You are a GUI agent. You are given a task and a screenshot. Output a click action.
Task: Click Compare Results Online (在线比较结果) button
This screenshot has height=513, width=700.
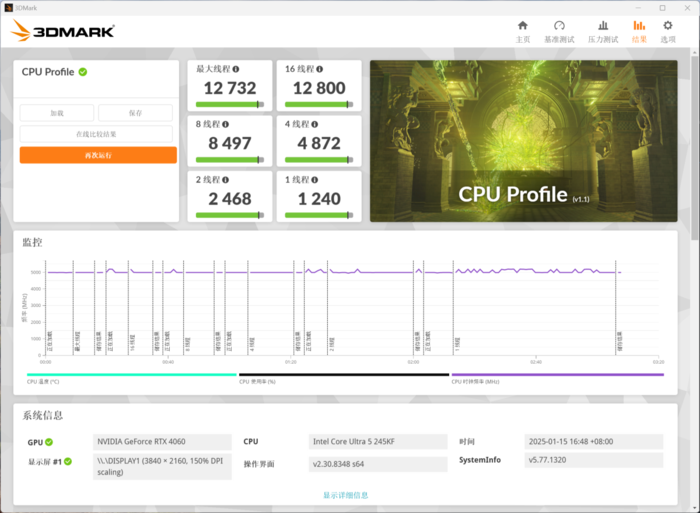[96, 134]
